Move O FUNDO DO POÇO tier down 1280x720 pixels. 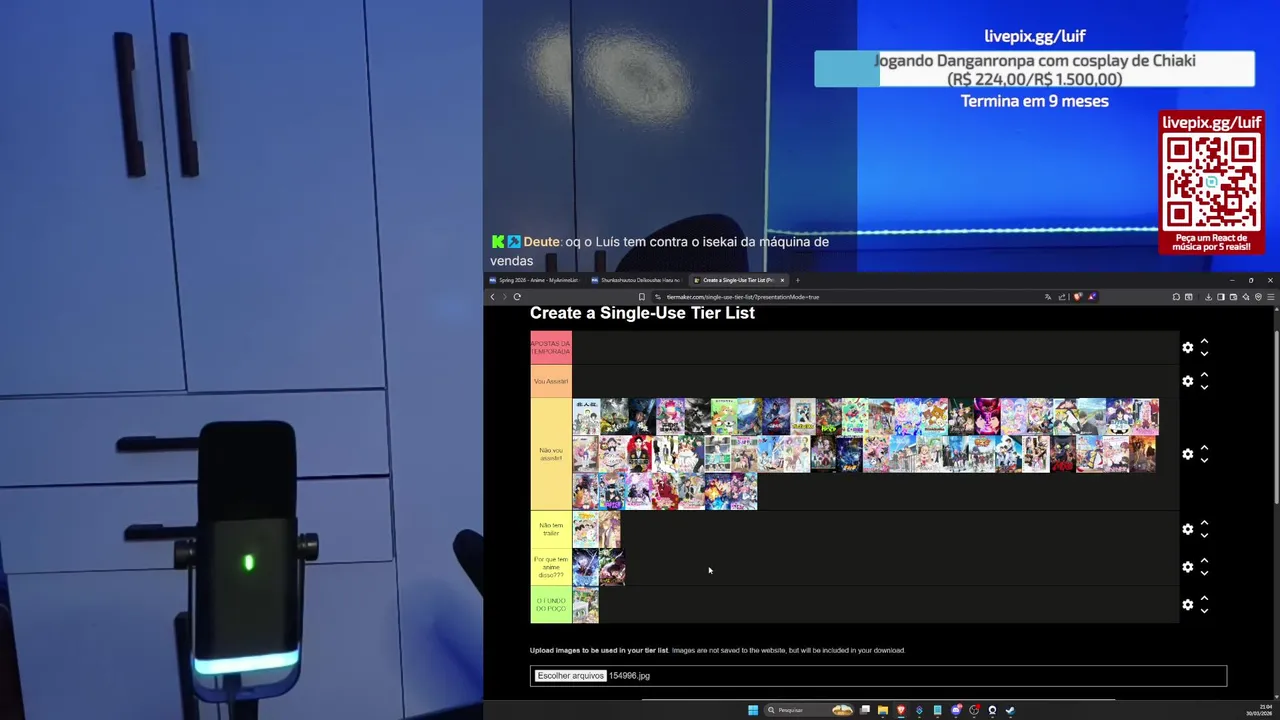coord(1204,611)
